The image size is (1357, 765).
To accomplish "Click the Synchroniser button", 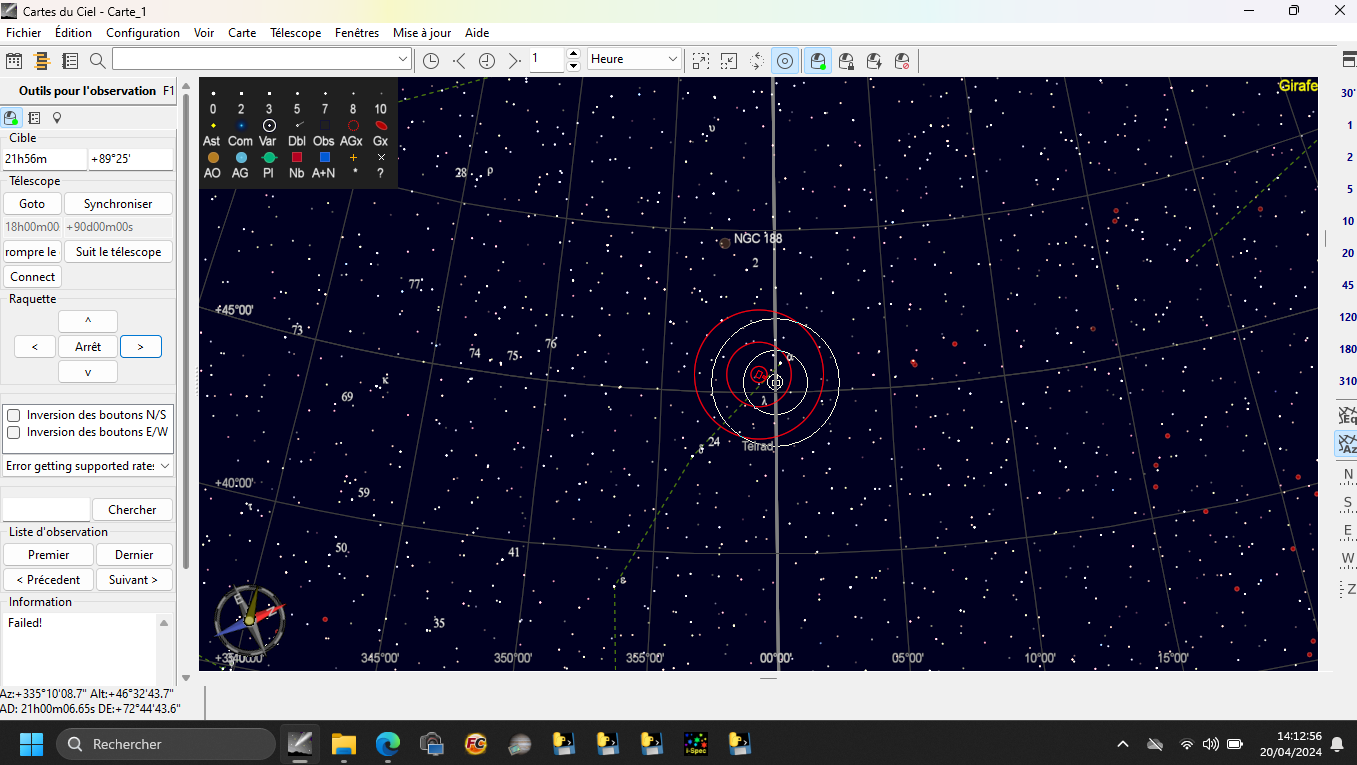I will coord(118,204).
